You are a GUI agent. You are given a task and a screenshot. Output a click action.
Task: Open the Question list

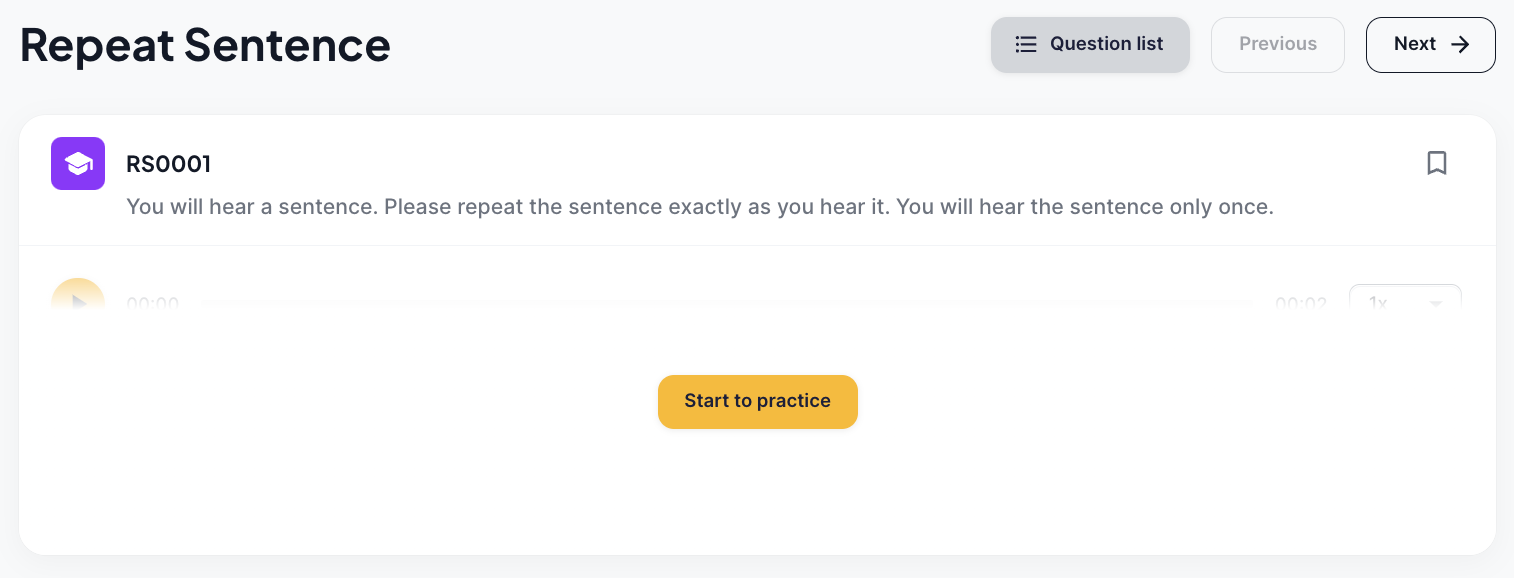pos(1090,45)
